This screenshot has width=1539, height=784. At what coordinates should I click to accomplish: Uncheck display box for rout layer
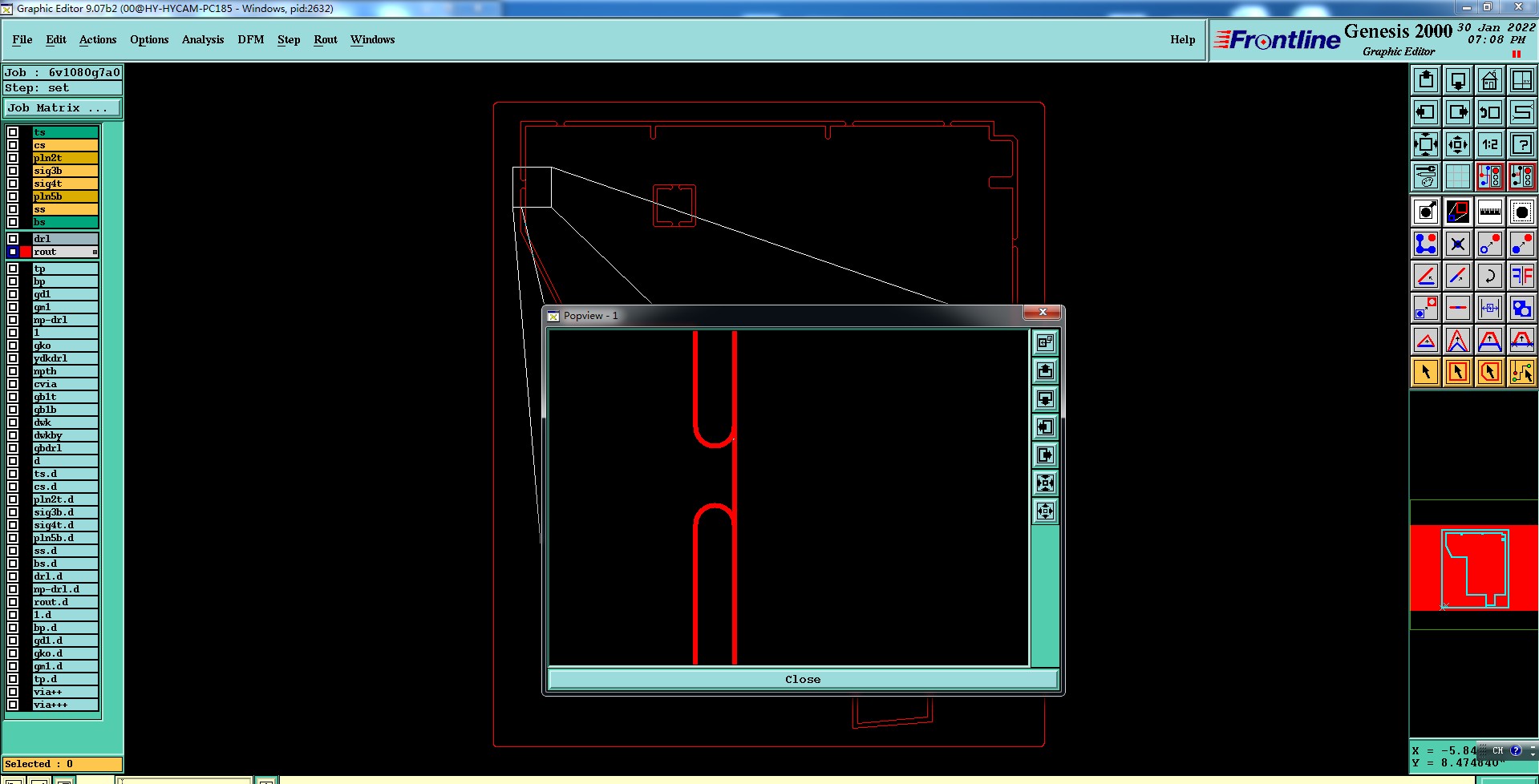pyautogui.click(x=13, y=252)
